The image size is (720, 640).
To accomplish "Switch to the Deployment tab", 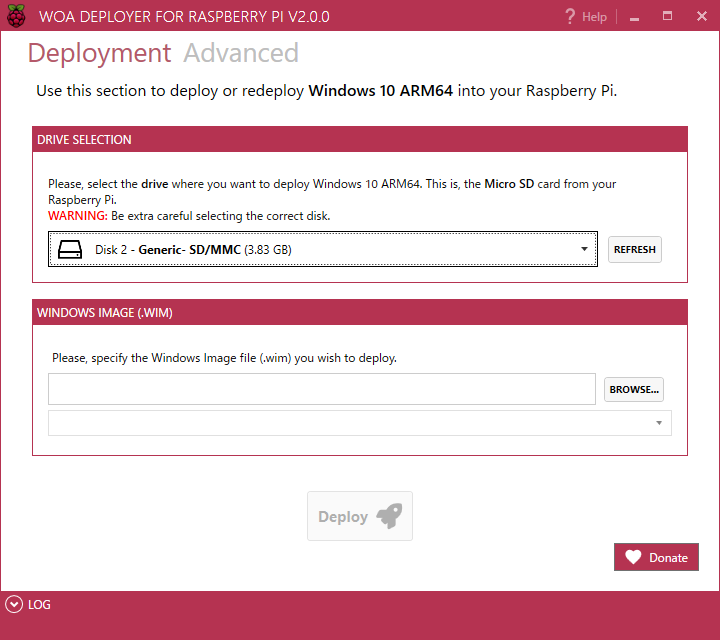I will (99, 53).
